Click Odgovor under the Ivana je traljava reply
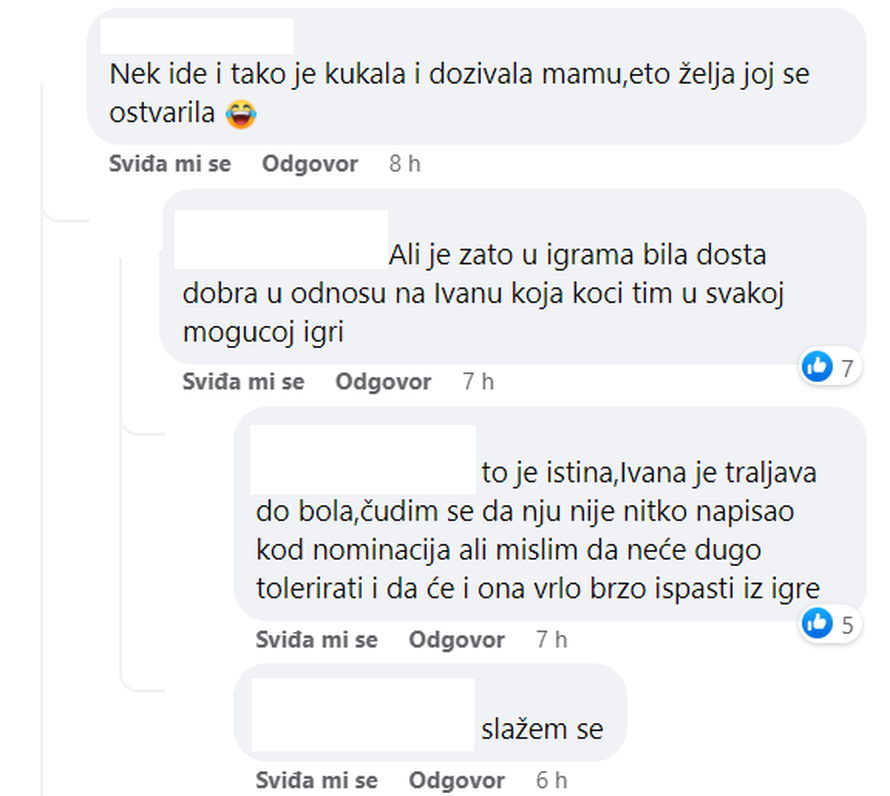 pyautogui.click(x=456, y=639)
